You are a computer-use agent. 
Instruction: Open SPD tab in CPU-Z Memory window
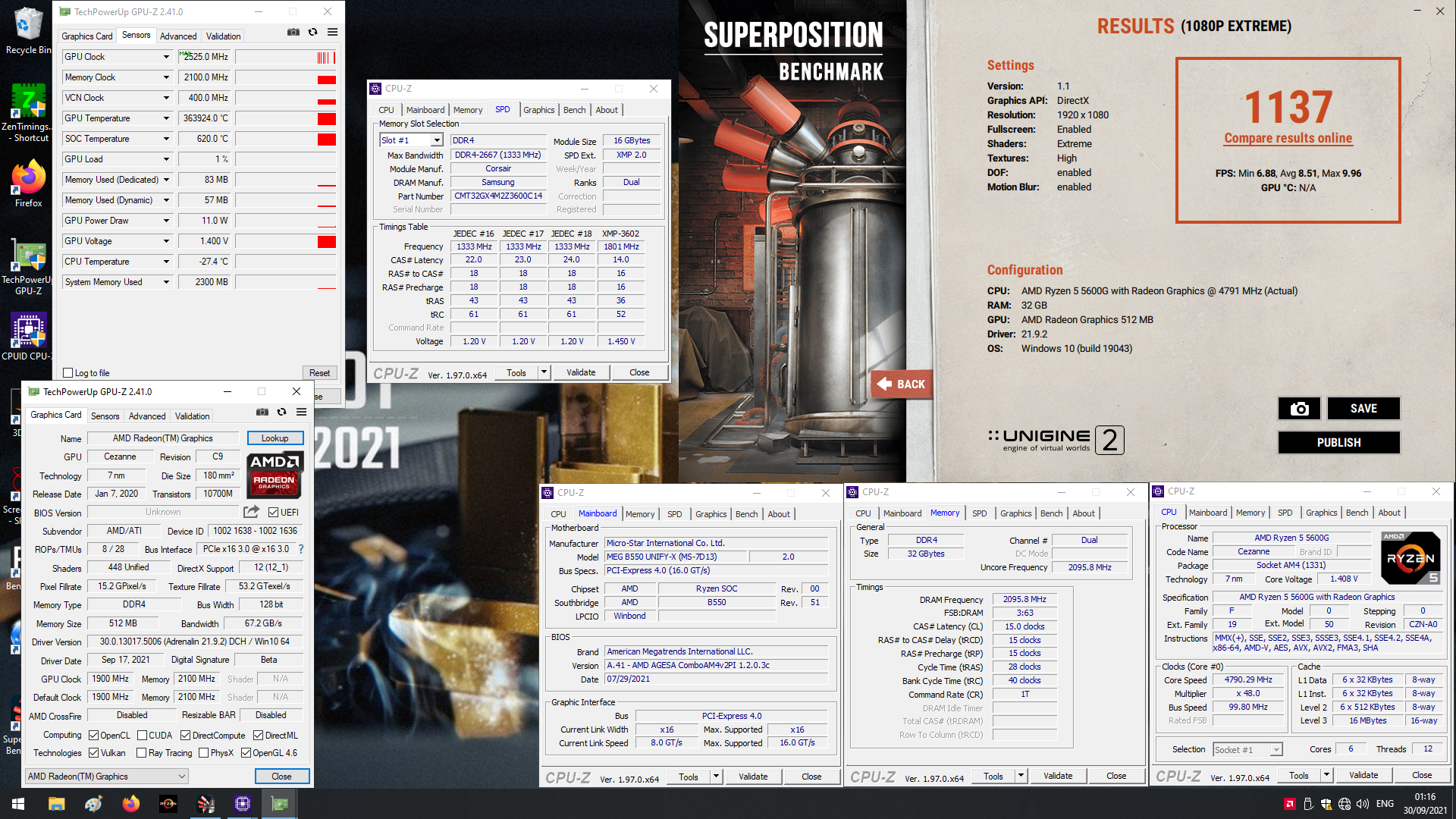pos(979,513)
